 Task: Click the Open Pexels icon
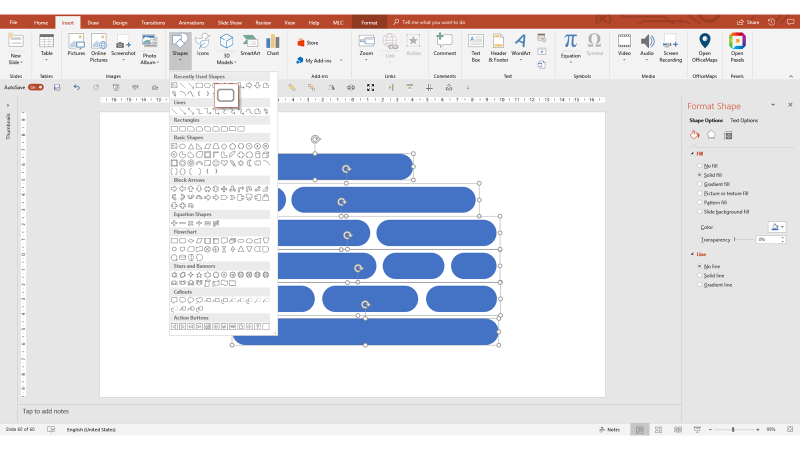click(737, 48)
